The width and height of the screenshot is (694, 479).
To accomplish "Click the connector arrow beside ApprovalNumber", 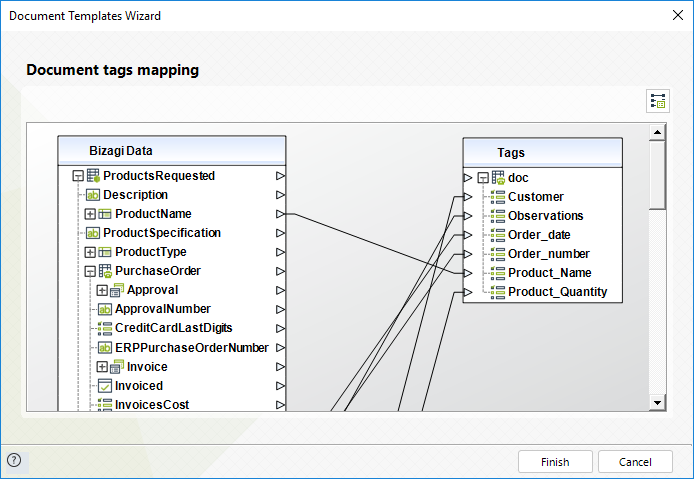I will click(x=280, y=309).
